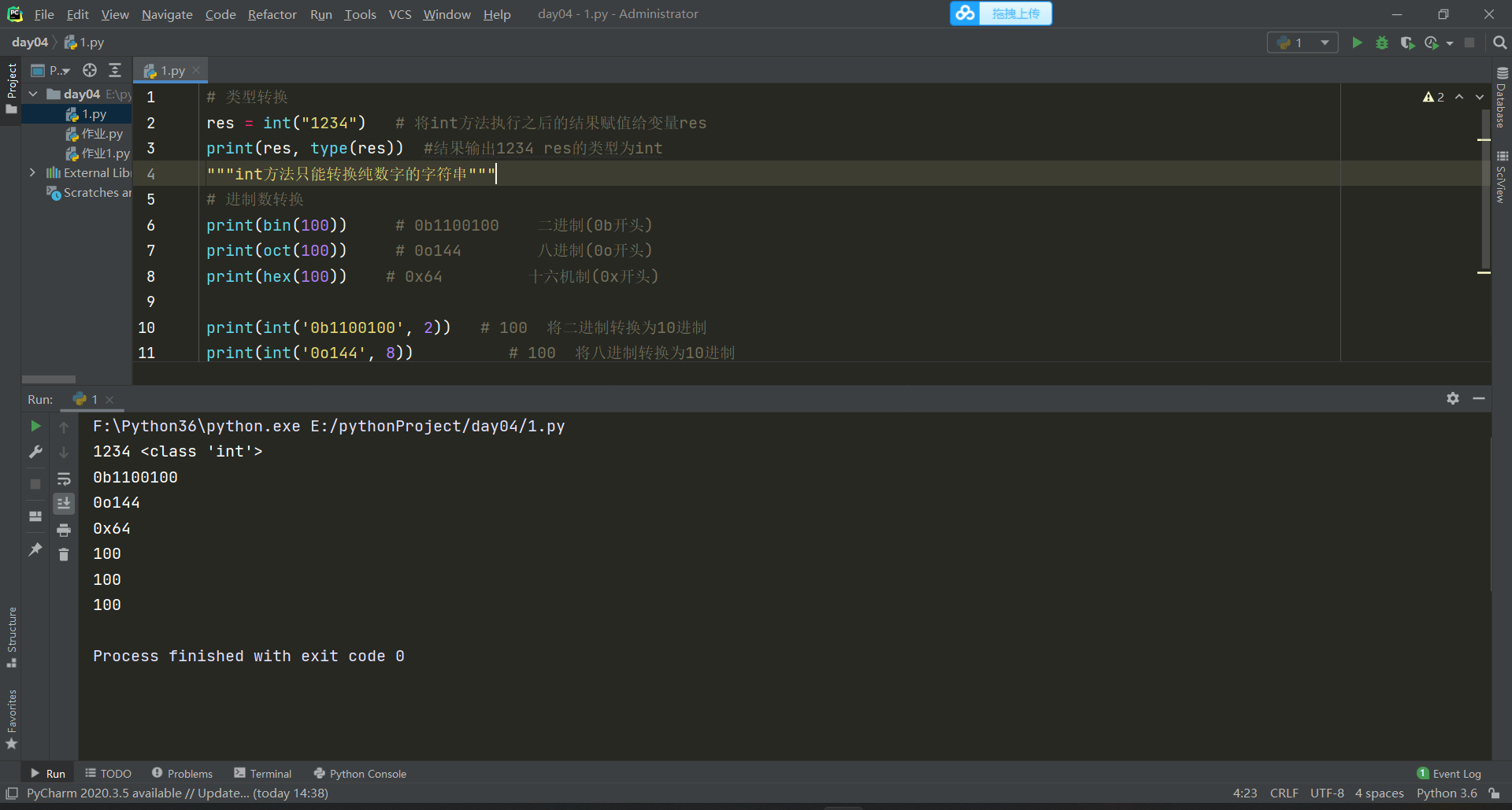Switch to the Terminal tab
1512x810 pixels.
coord(263,774)
